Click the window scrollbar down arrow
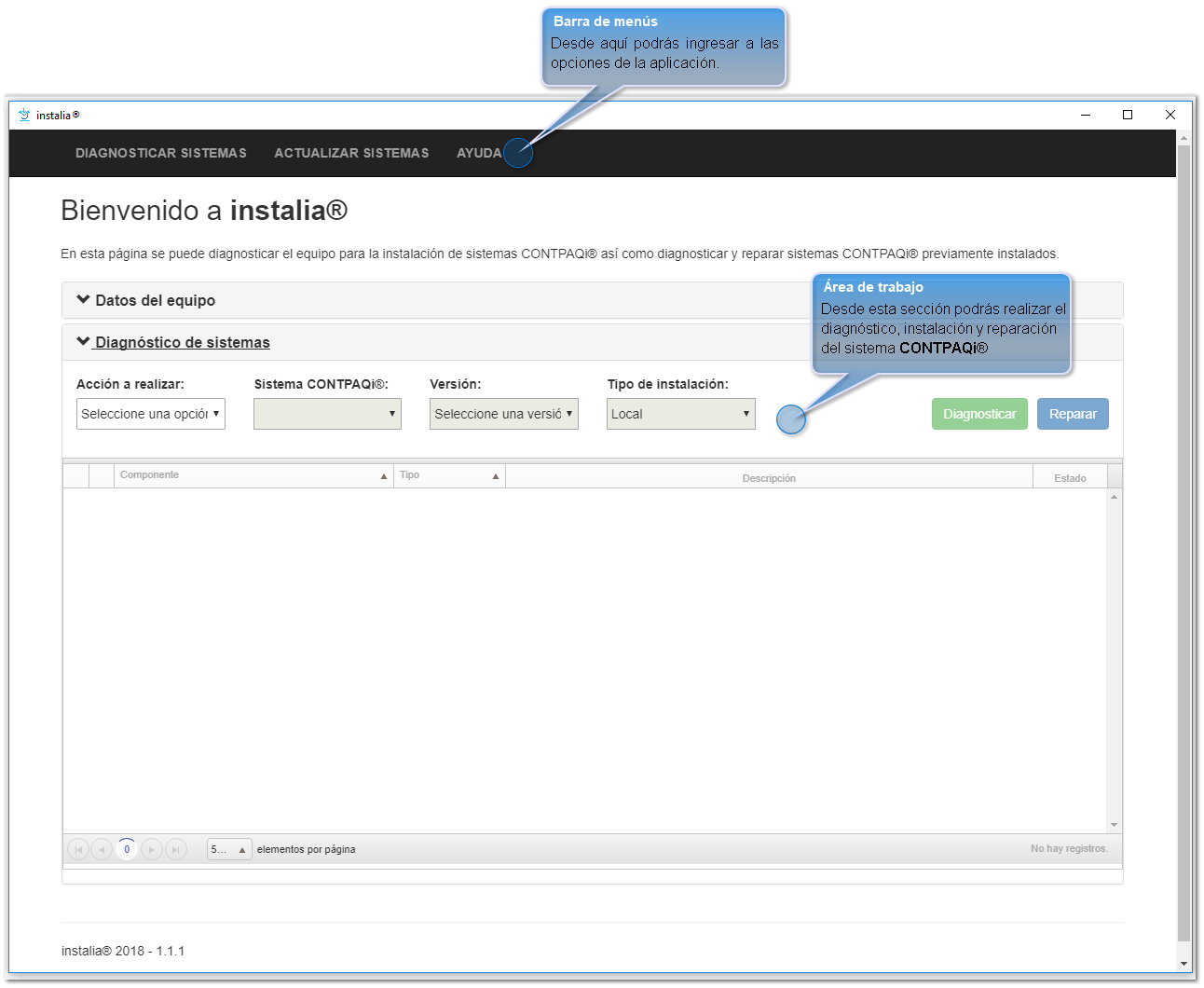 1184,964
